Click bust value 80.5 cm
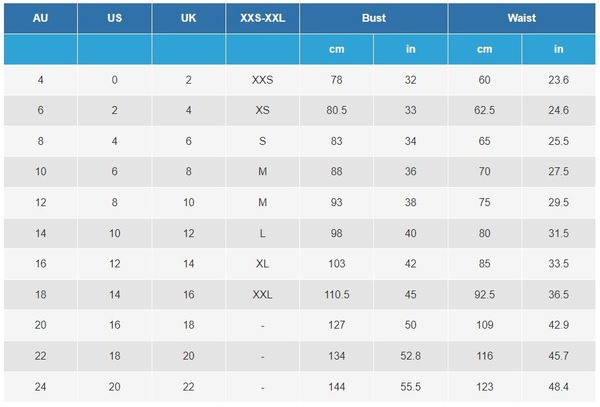The image size is (600, 407). (x=336, y=110)
